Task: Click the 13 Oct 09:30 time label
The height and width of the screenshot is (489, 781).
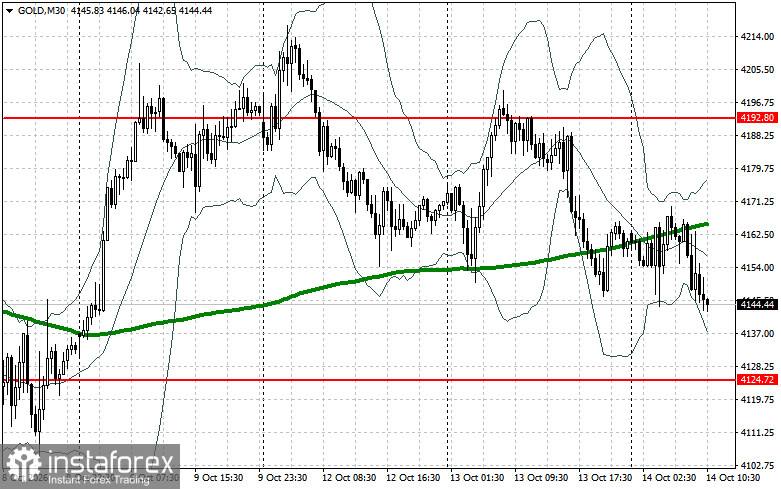Action: click(x=541, y=478)
